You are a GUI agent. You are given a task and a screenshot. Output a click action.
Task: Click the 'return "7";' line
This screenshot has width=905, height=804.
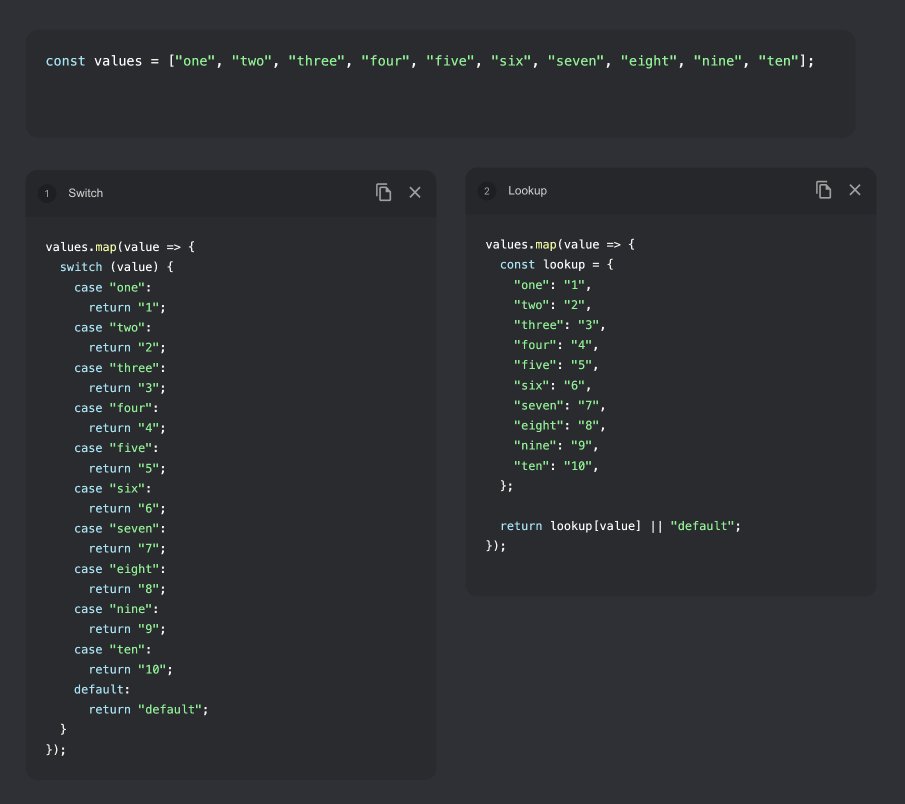click(127, 548)
